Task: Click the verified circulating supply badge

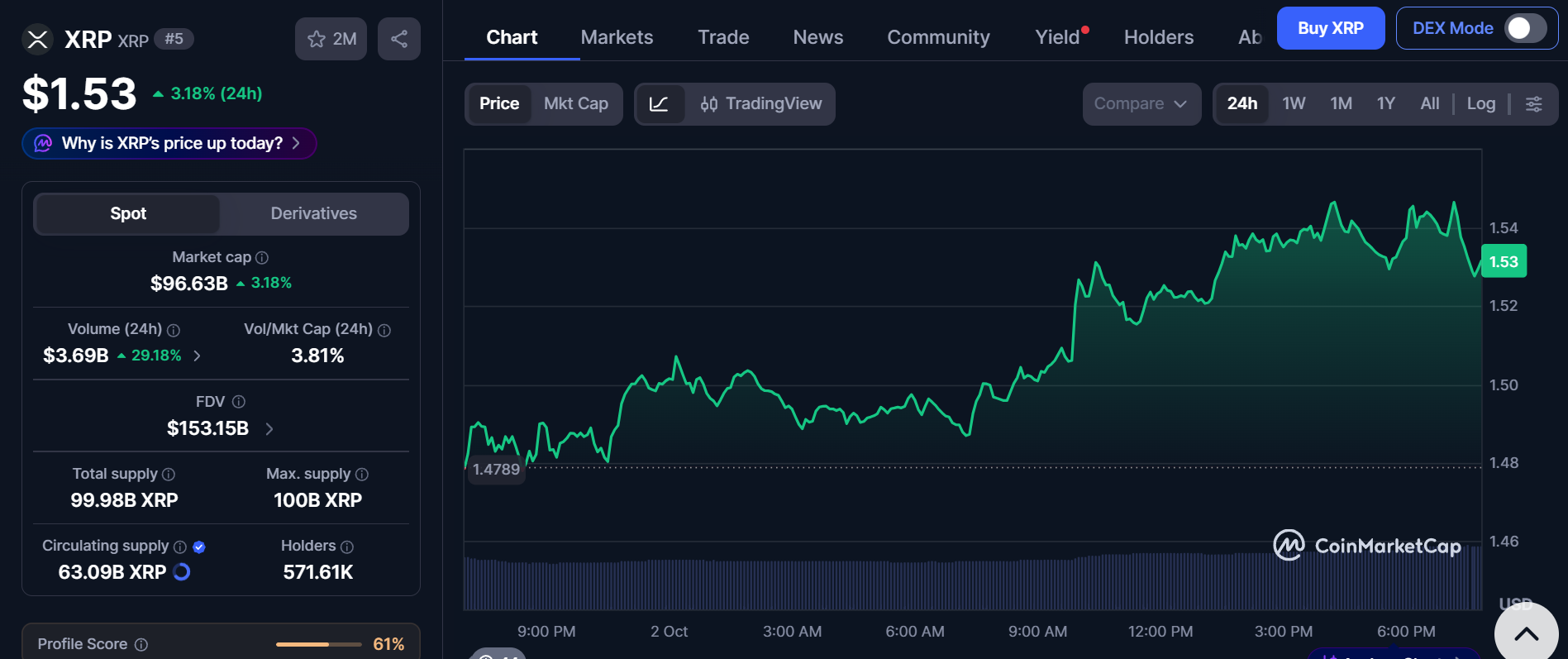Action: (199, 547)
